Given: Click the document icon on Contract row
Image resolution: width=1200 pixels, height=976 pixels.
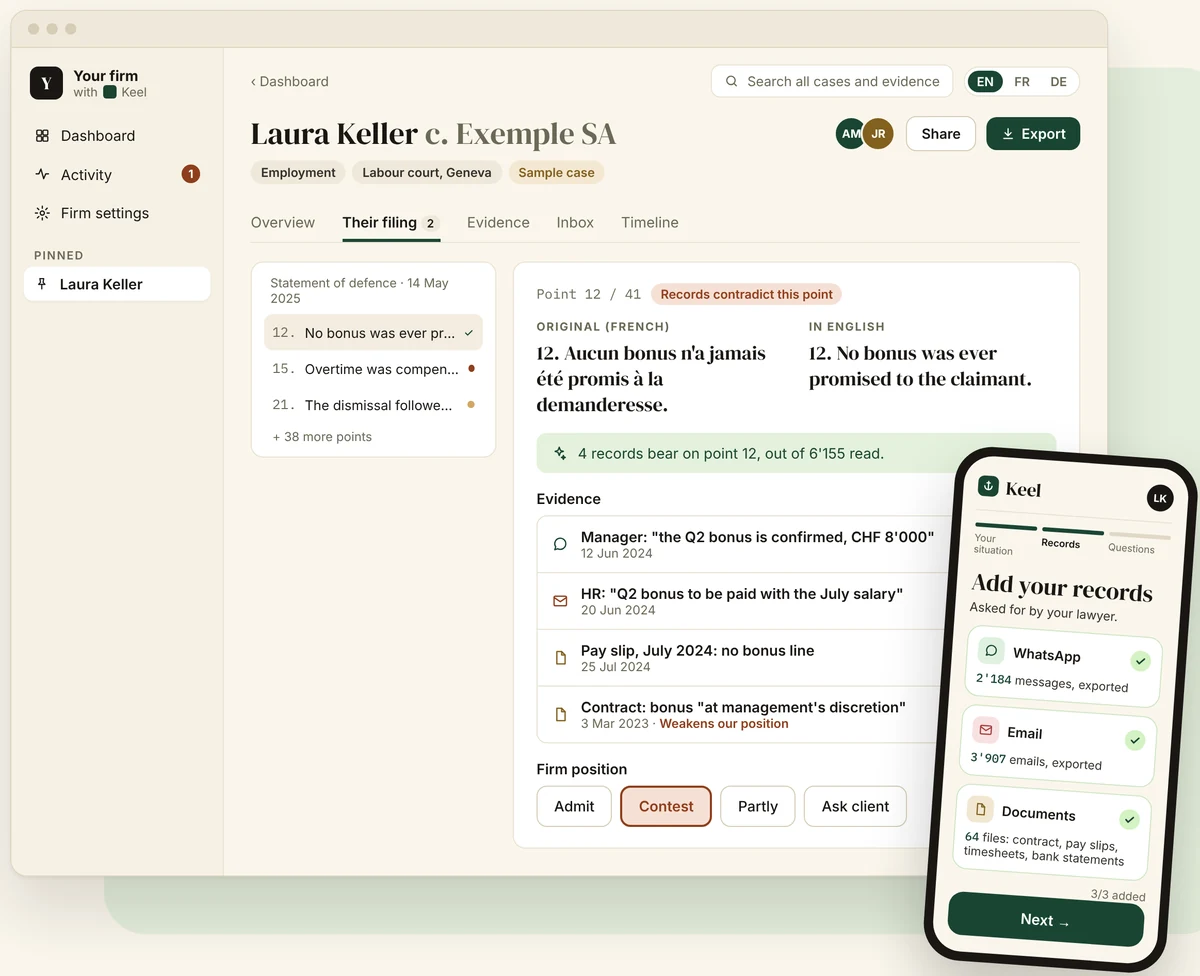Looking at the screenshot, I should coord(560,714).
